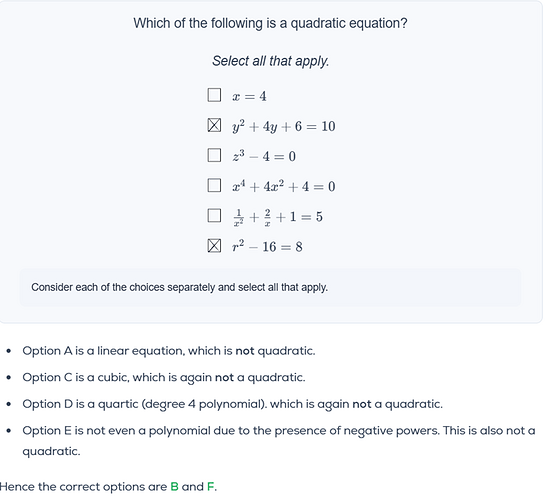Click the question heading about quadratic equation
This screenshot has width=545, height=500.
(x=270, y=23)
